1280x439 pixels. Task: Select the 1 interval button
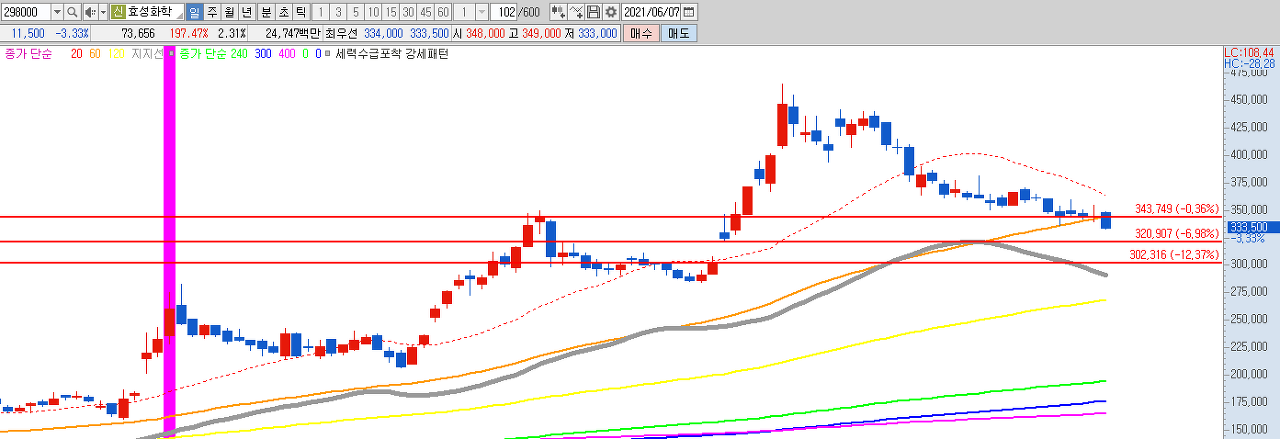[x=321, y=12]
